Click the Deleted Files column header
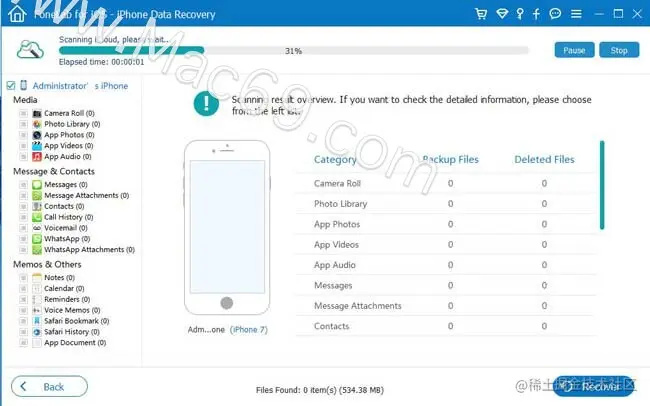This screenshot has height=406, width=650. 544,160
